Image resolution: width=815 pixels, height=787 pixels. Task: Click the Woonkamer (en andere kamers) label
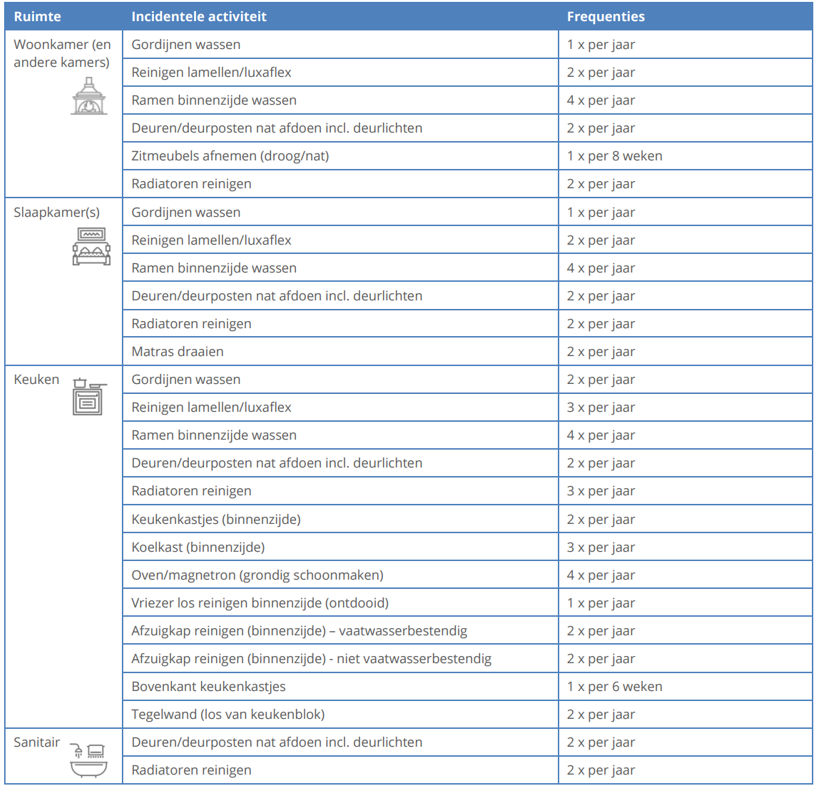(62, 53)
